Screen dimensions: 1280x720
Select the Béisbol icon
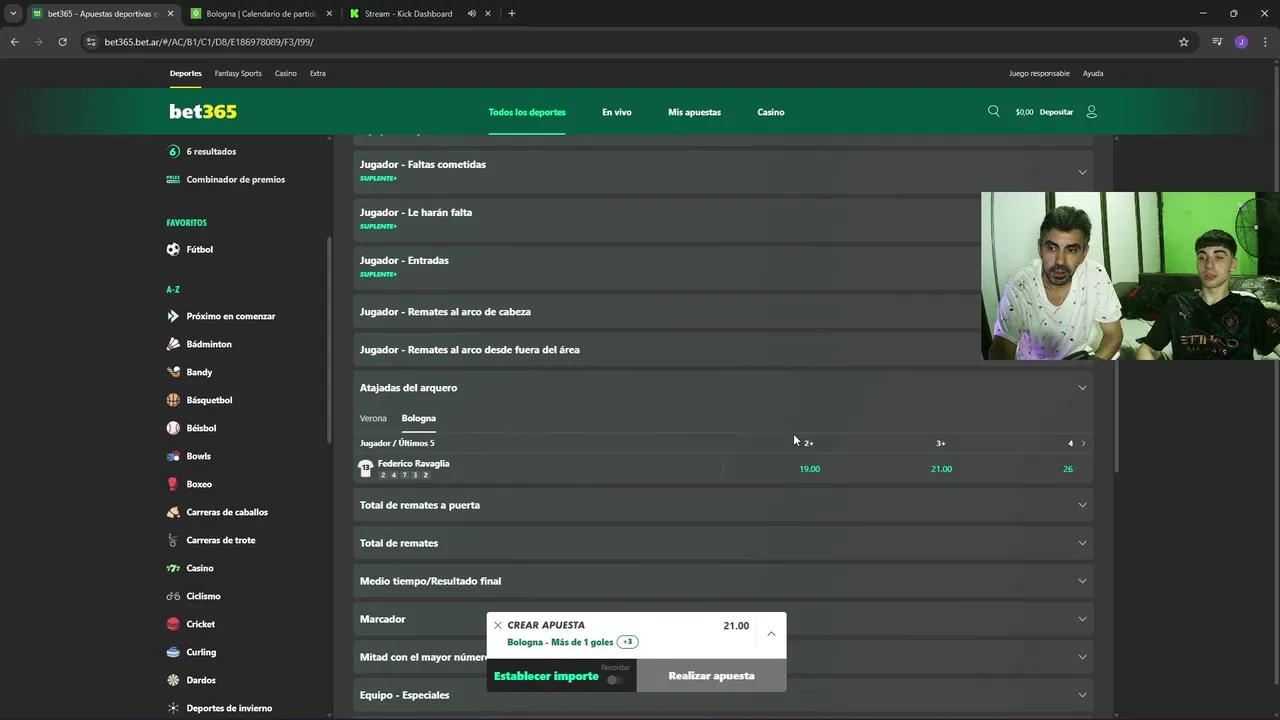point(173,428)
